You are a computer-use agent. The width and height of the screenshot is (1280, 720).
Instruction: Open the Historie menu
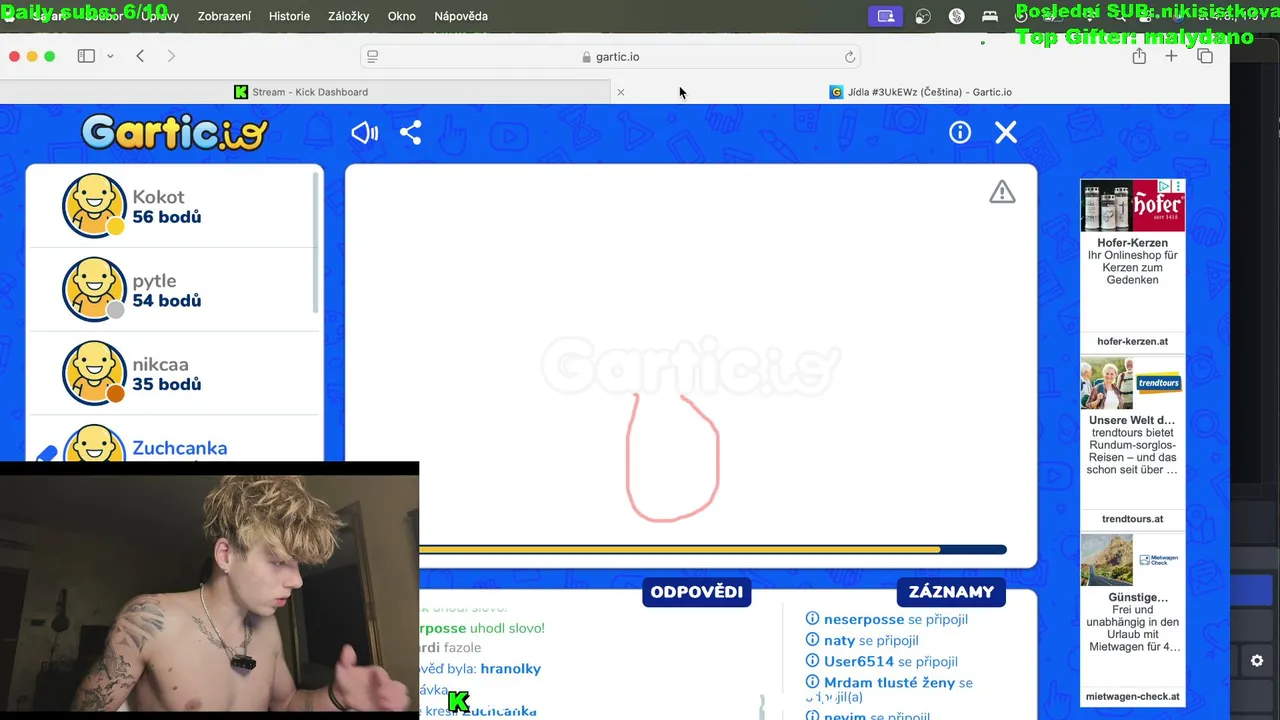pos(289,16)
